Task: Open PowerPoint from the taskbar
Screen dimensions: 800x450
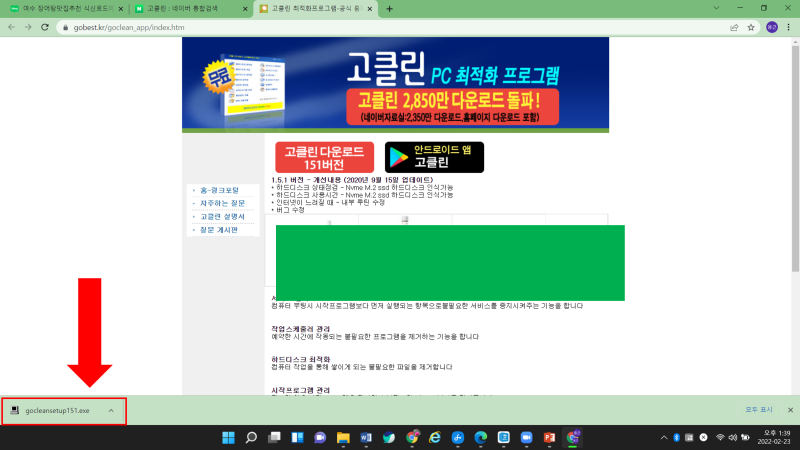Action: pos(549,438)
